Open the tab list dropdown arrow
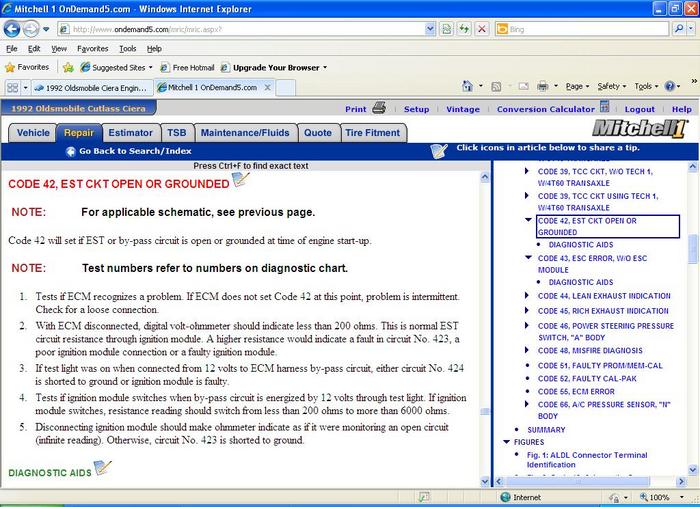Viewport: 700px width, 507px height. pos(25,87)
